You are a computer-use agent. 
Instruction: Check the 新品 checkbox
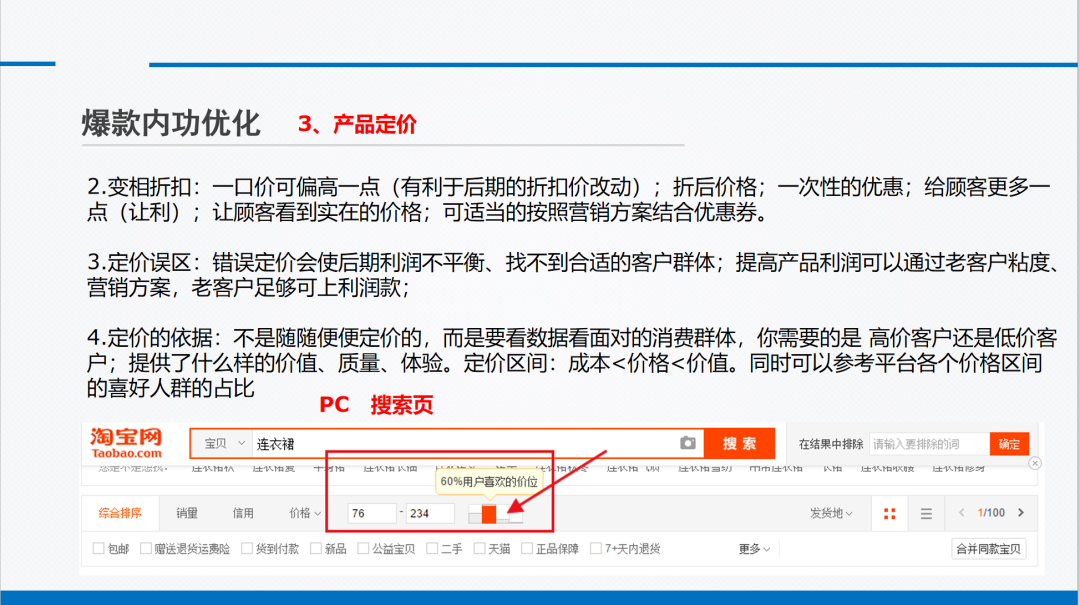pos(315,548)
